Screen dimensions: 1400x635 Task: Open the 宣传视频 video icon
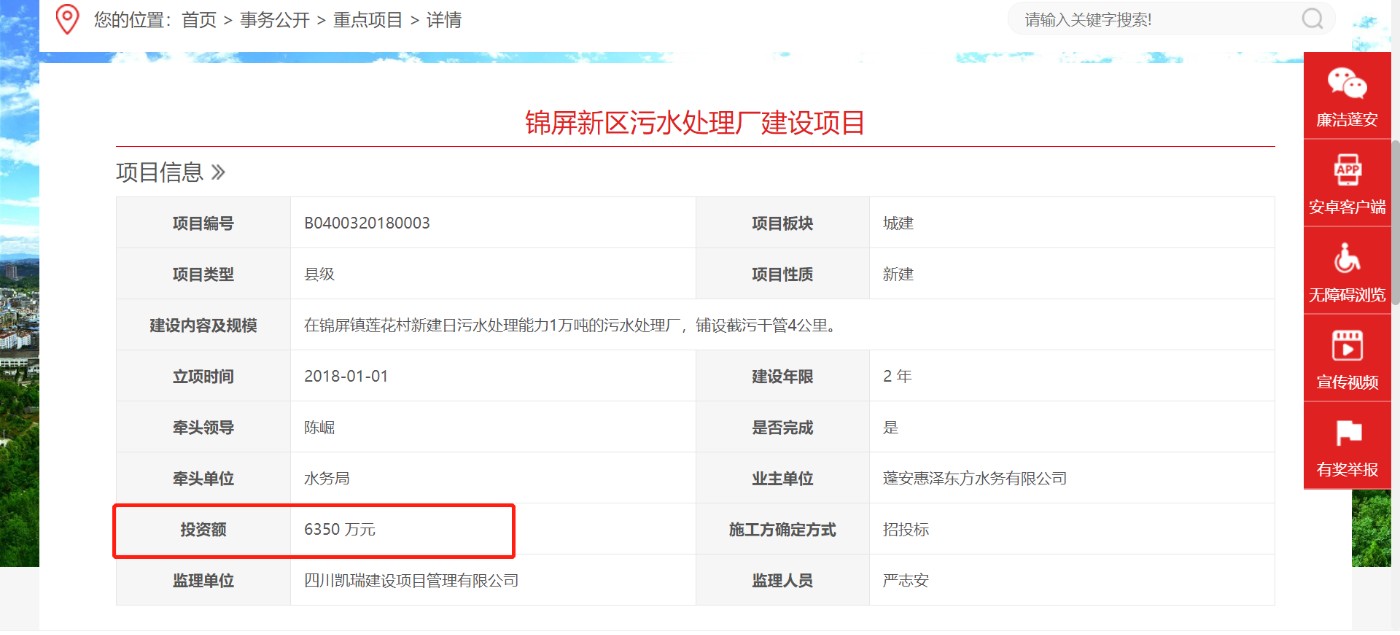1347,347
